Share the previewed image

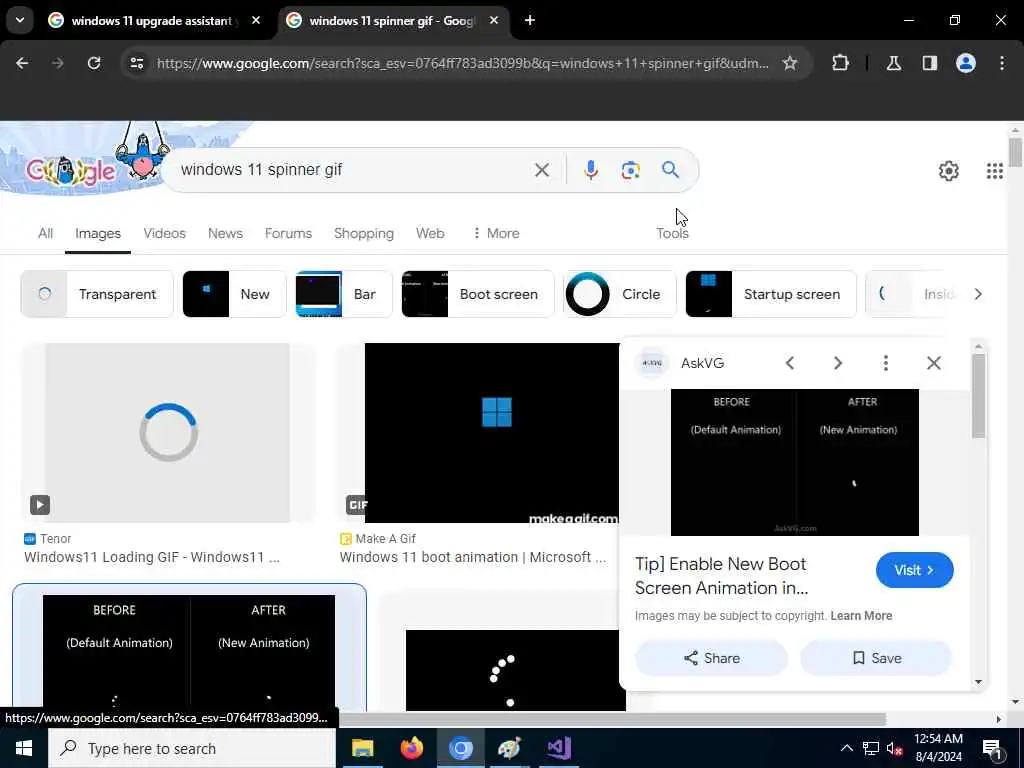(x=711, y=658)
